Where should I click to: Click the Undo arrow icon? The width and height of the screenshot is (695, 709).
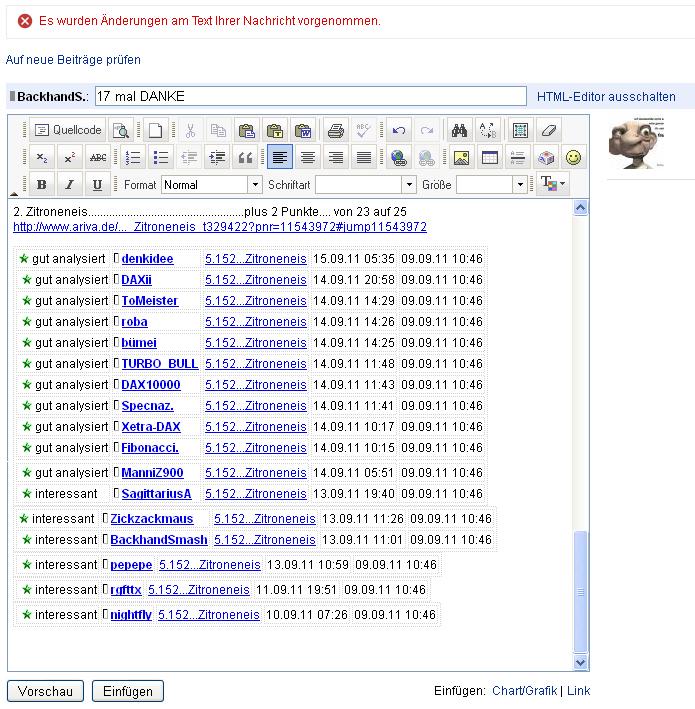[398, 131]
